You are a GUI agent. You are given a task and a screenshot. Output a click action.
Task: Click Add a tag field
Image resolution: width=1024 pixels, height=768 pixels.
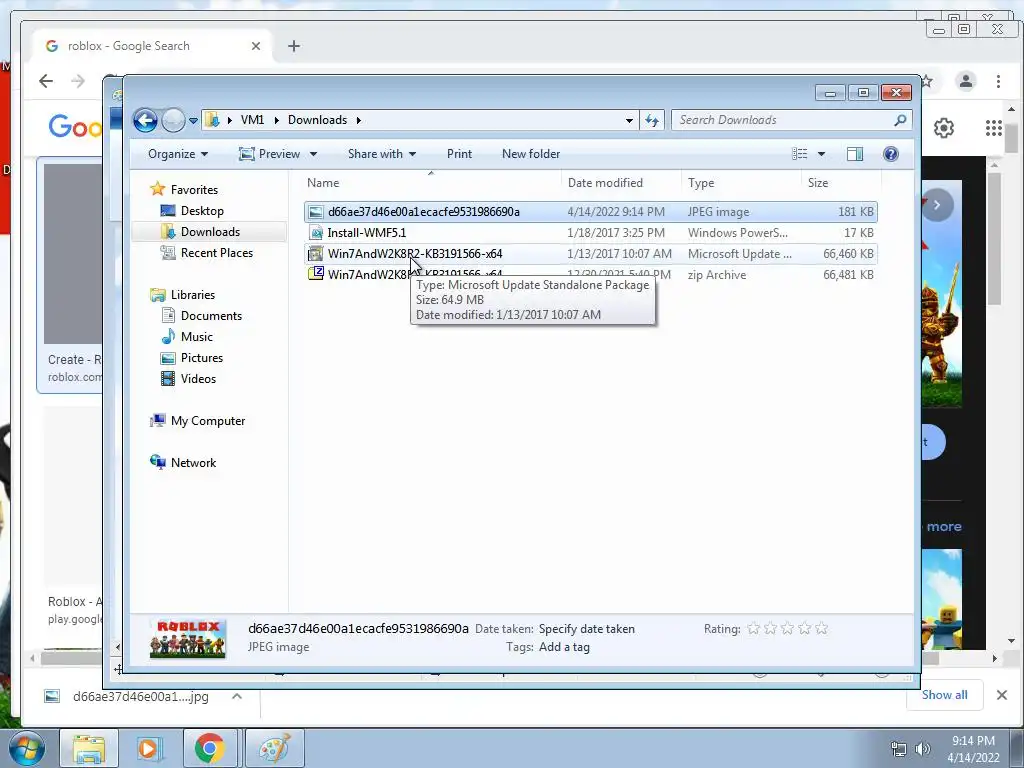[564, 647]
